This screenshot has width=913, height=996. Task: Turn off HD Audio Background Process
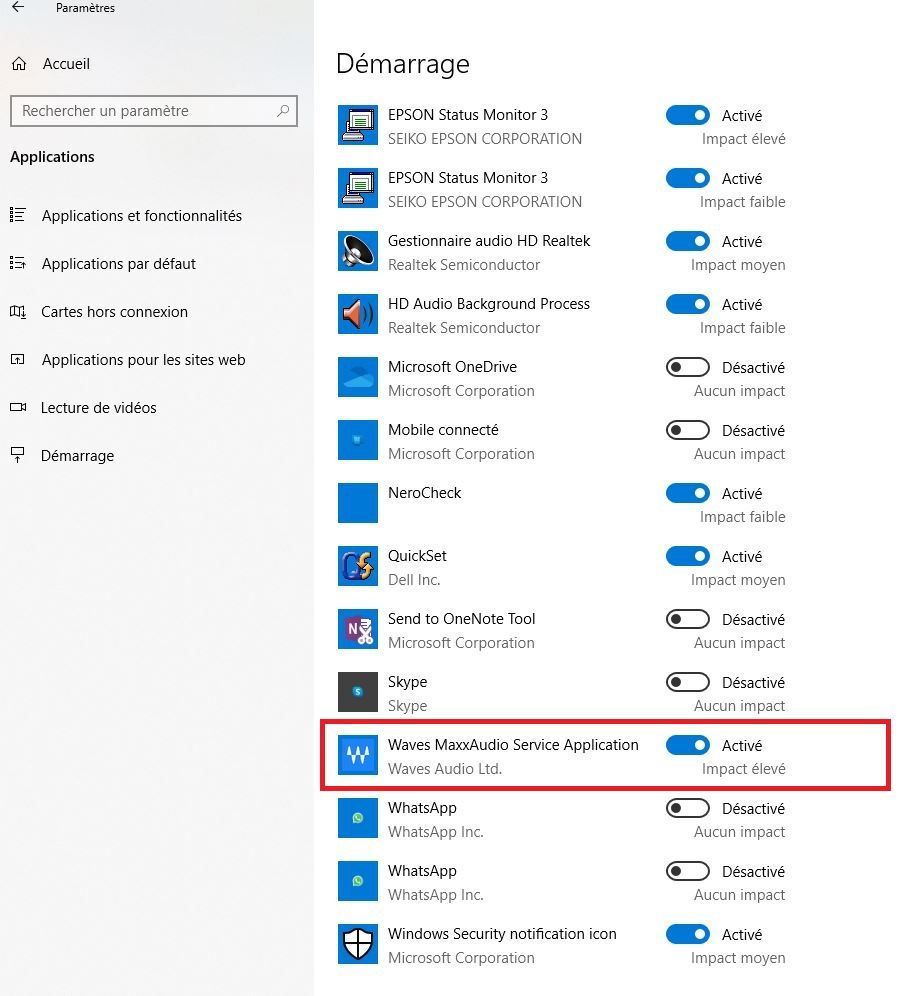[x=687, y=304]
